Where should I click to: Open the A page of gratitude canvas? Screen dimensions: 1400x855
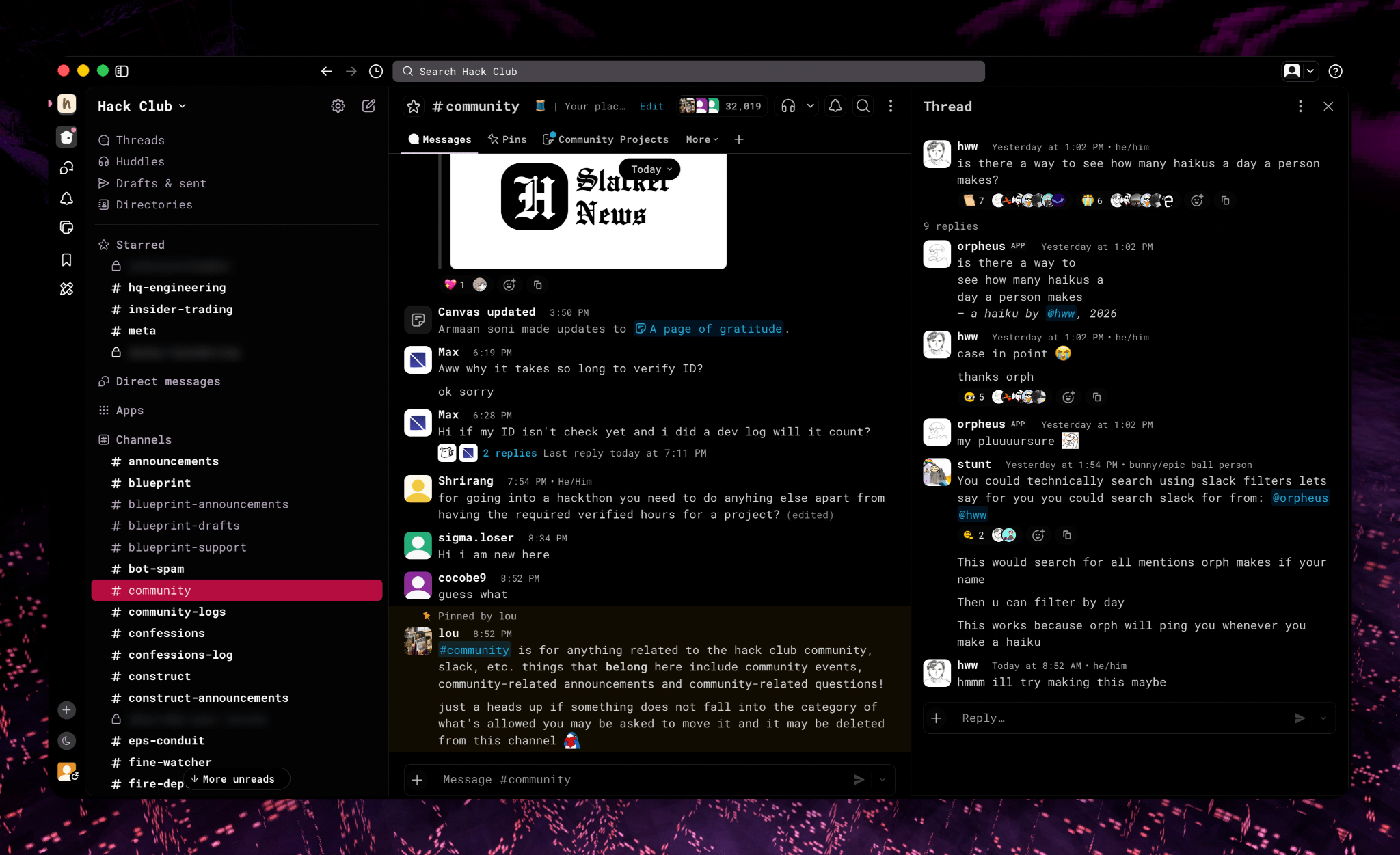coord(708,329)
